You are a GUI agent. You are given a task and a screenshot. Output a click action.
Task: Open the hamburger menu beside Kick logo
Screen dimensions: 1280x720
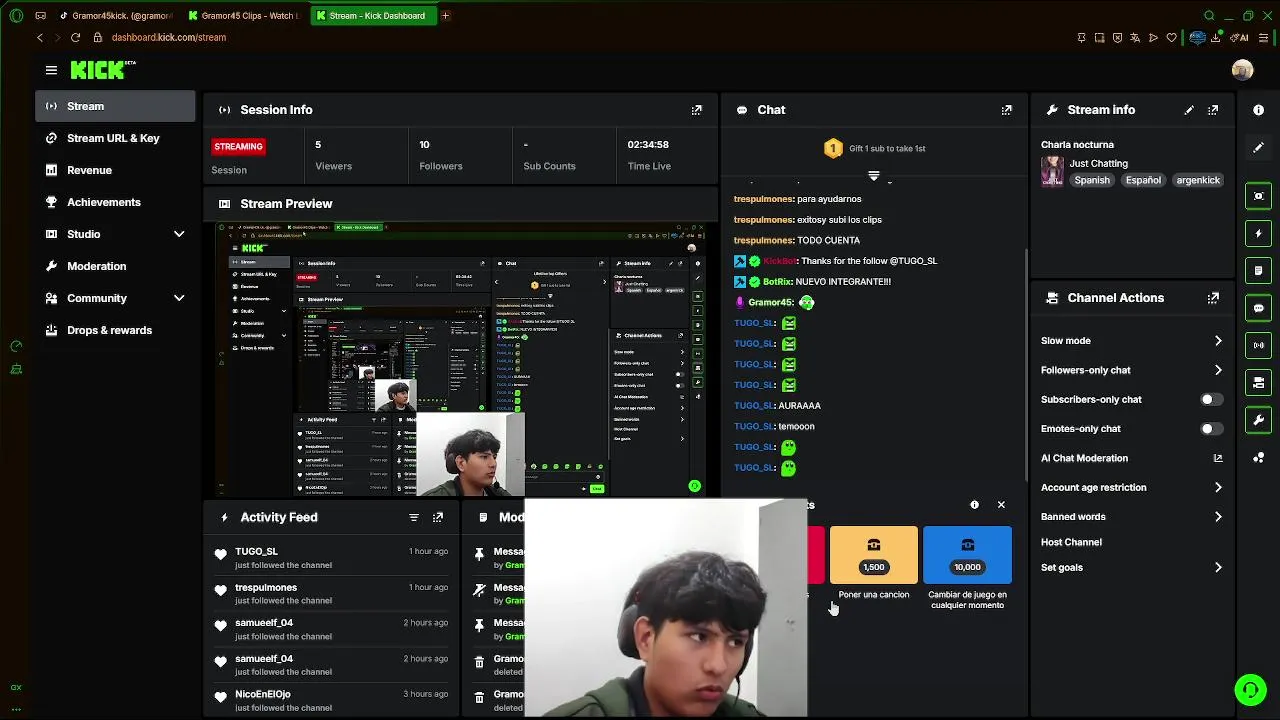click(x=51, y=70)
